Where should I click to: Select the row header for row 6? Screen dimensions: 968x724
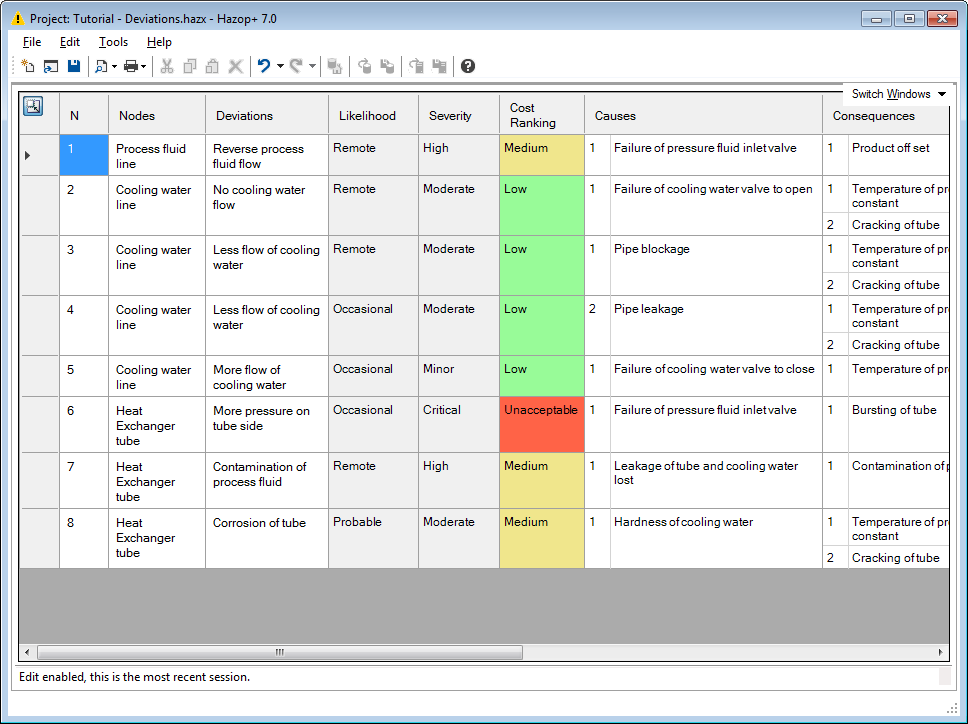(x=39, y=424)
